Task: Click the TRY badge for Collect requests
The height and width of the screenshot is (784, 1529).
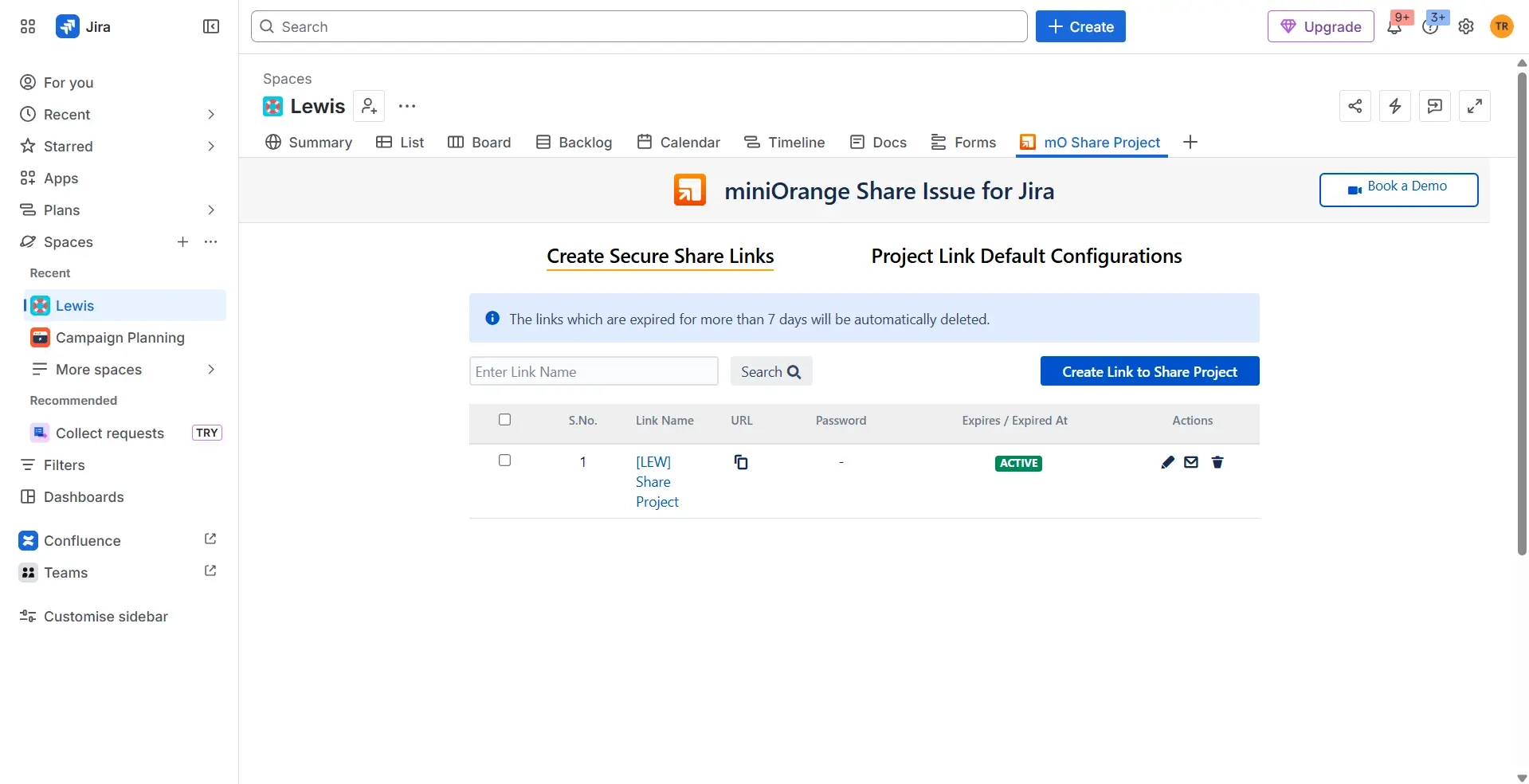Action: click(x=207, y=433)
